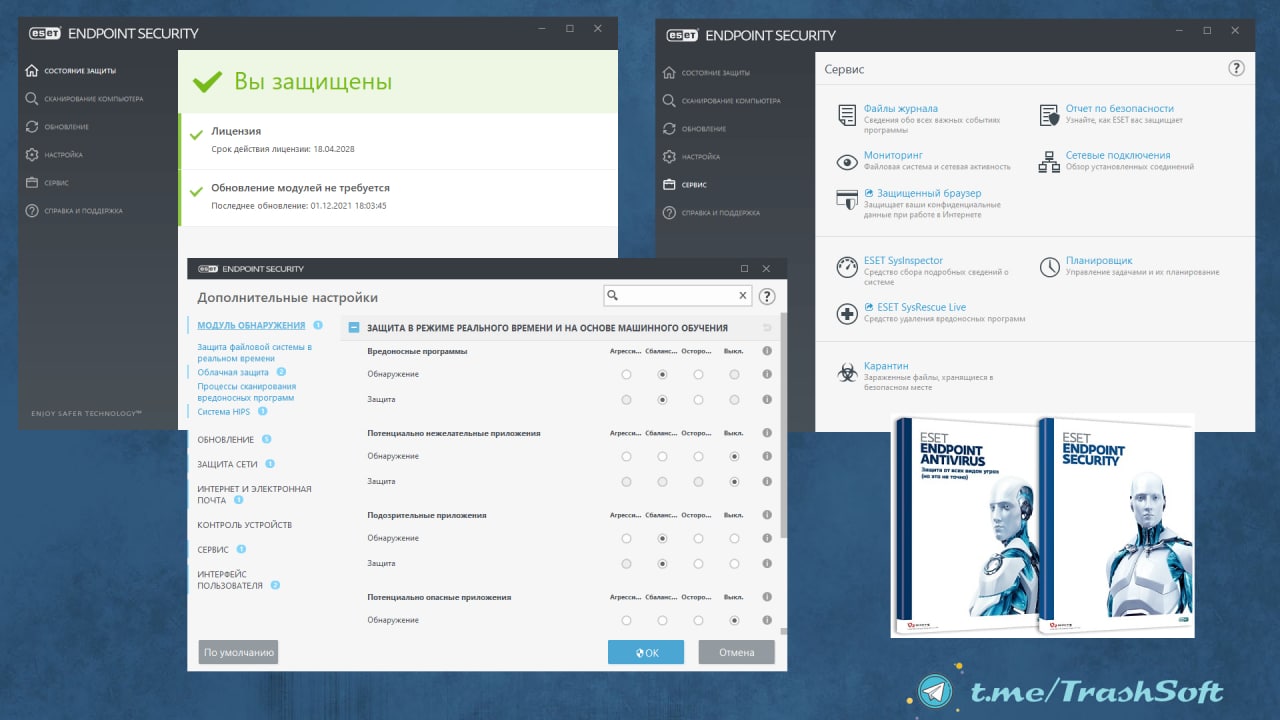Image resolution: width=1280 pixels, height=720 pixels.
Task: Open help in the Сервис window header
Action: click(1236, 69)
